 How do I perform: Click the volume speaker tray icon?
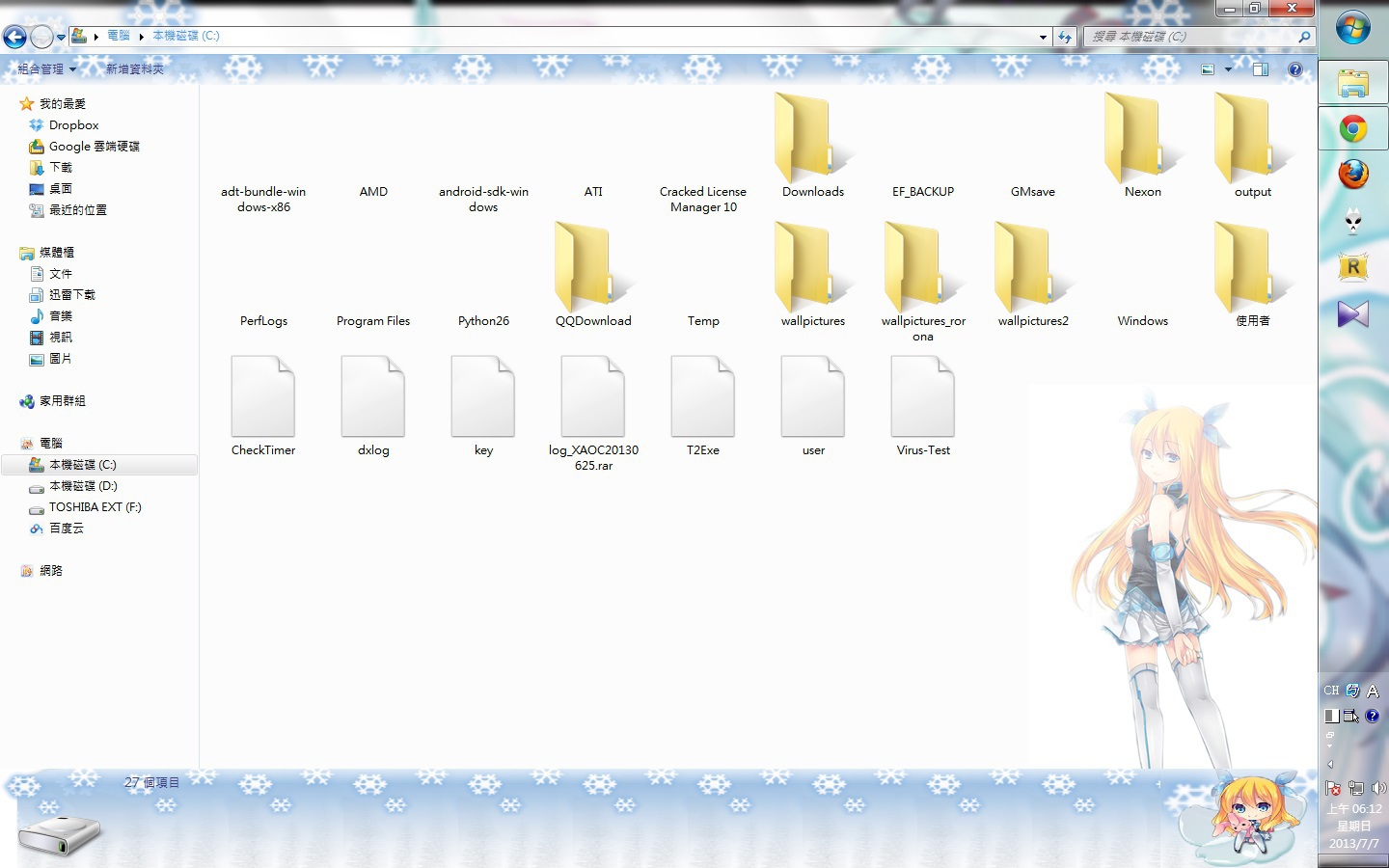tap(1378, 788)
